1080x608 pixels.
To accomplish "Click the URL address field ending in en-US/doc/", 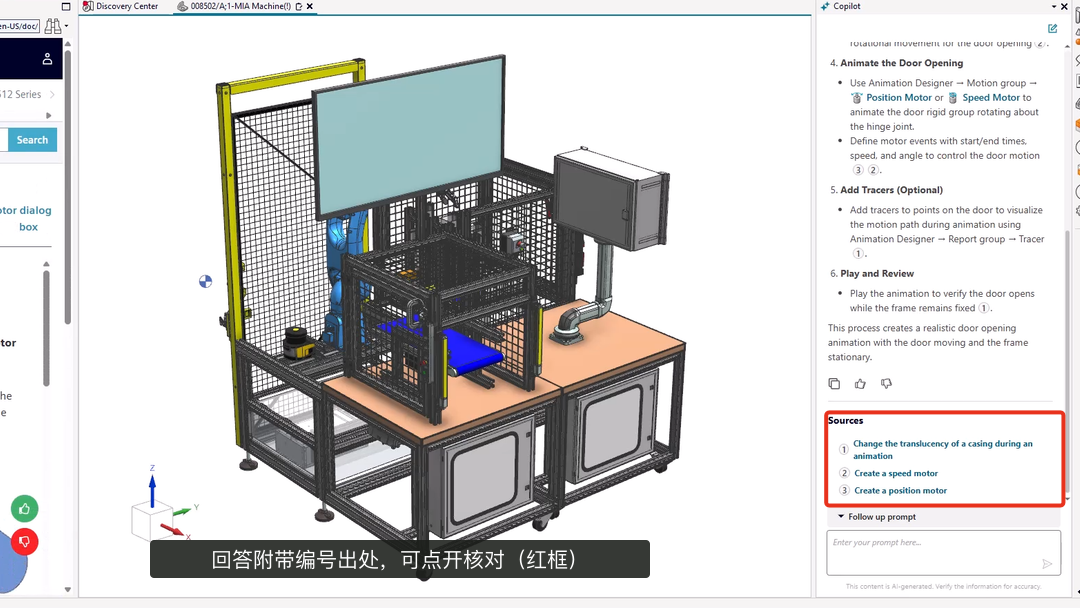I will pyautogui.click(x=19, y=26).
